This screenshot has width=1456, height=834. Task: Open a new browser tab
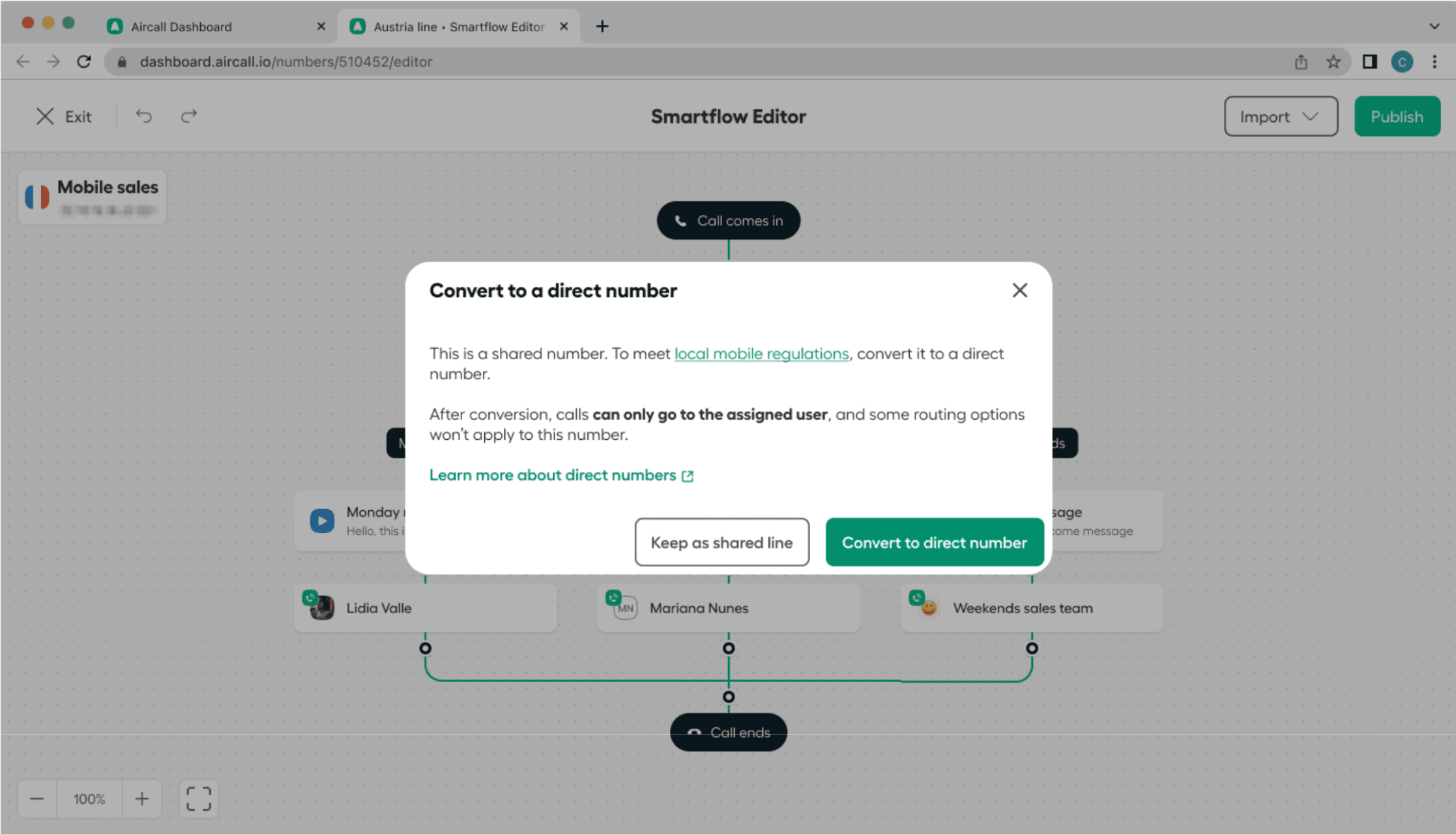(x=602, y=27)
